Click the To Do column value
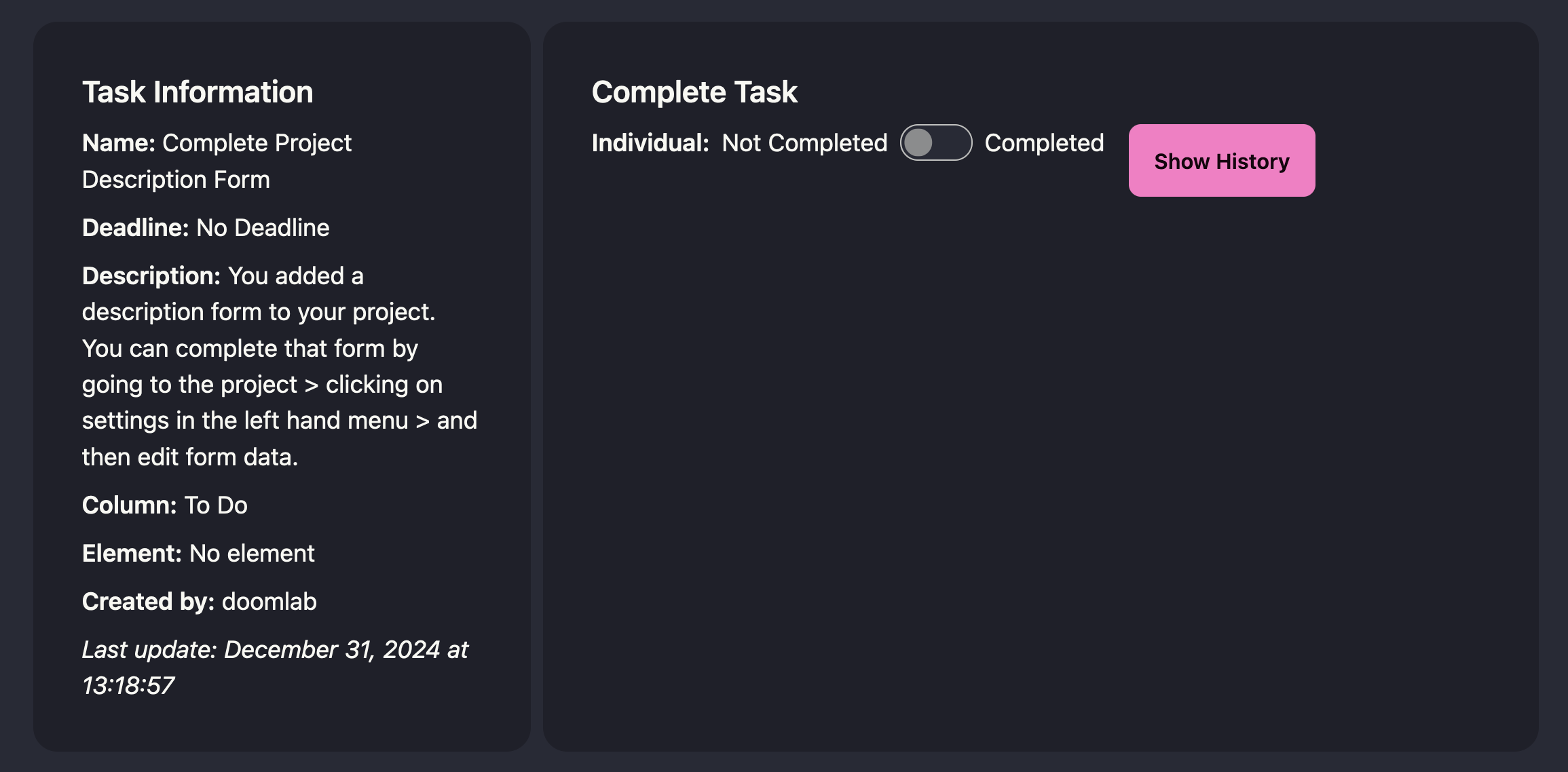This screenshot has height=772, width=1568. click(x=216, y=505)
